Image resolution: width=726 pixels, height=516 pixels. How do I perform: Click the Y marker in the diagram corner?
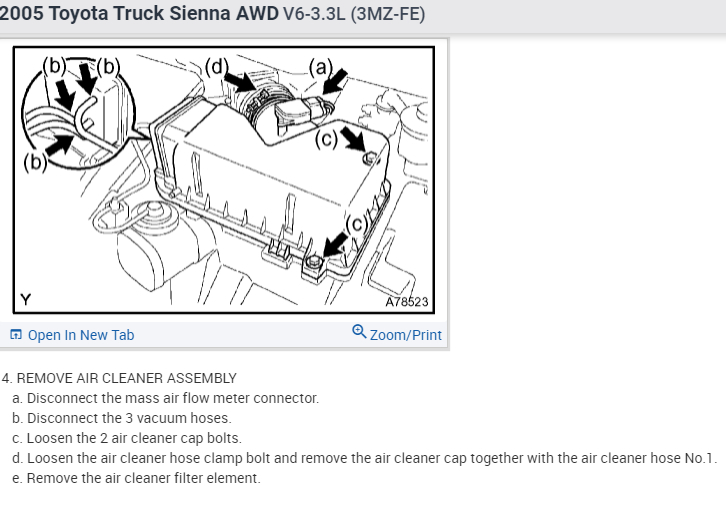coord(25,299)
